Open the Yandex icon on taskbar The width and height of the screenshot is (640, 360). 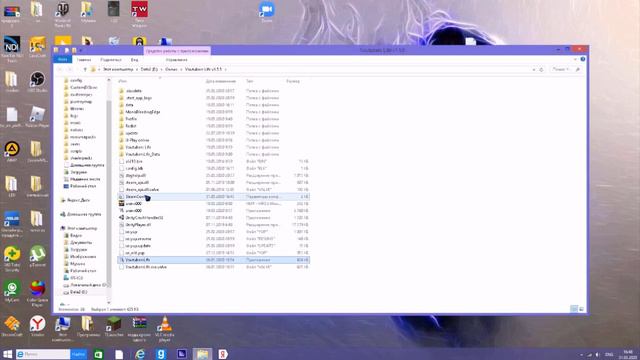click(x=223, y=354)
